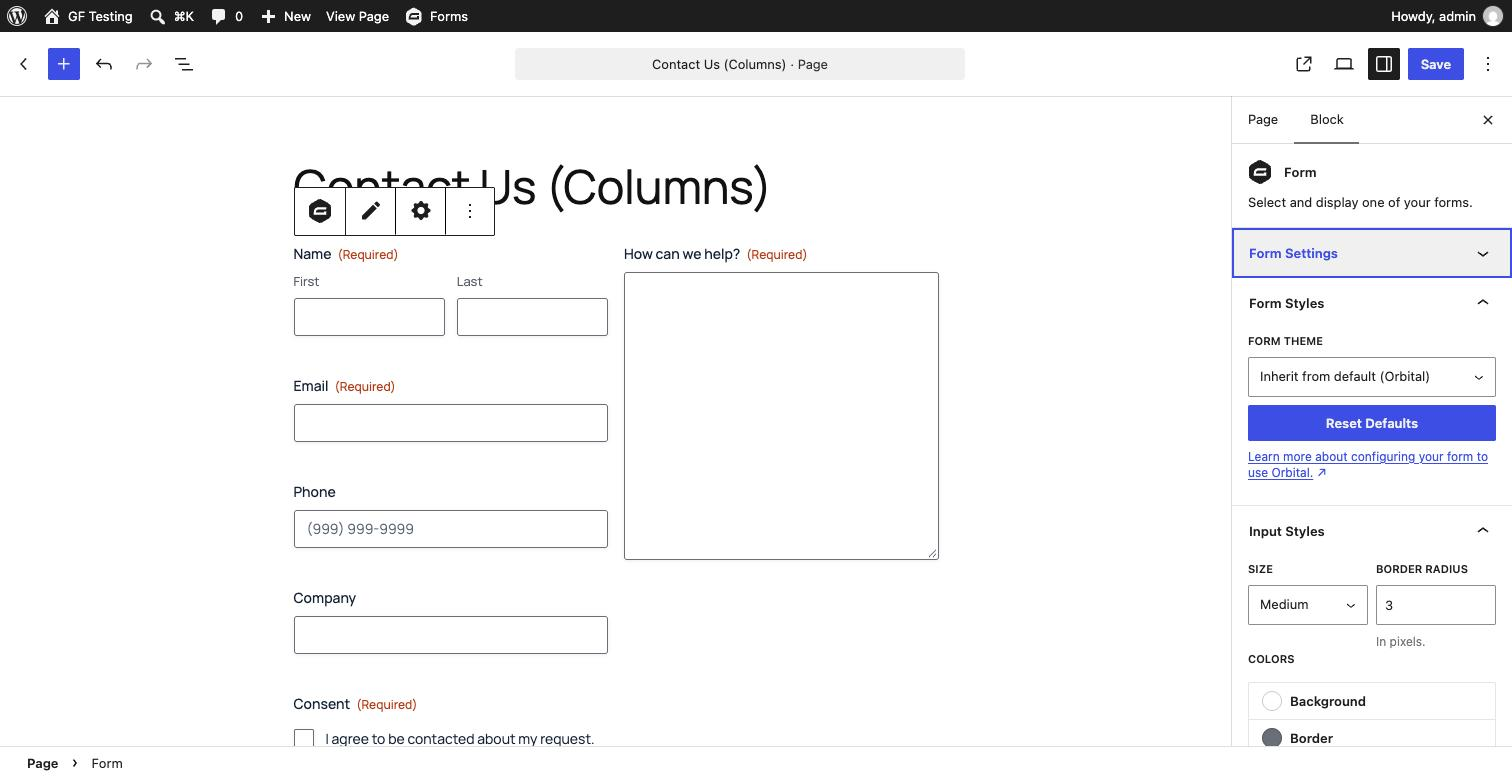This screenshot has height=779, width=1512.
Task: Check the consent agreement checkbox
Action: tap(304, 738)
